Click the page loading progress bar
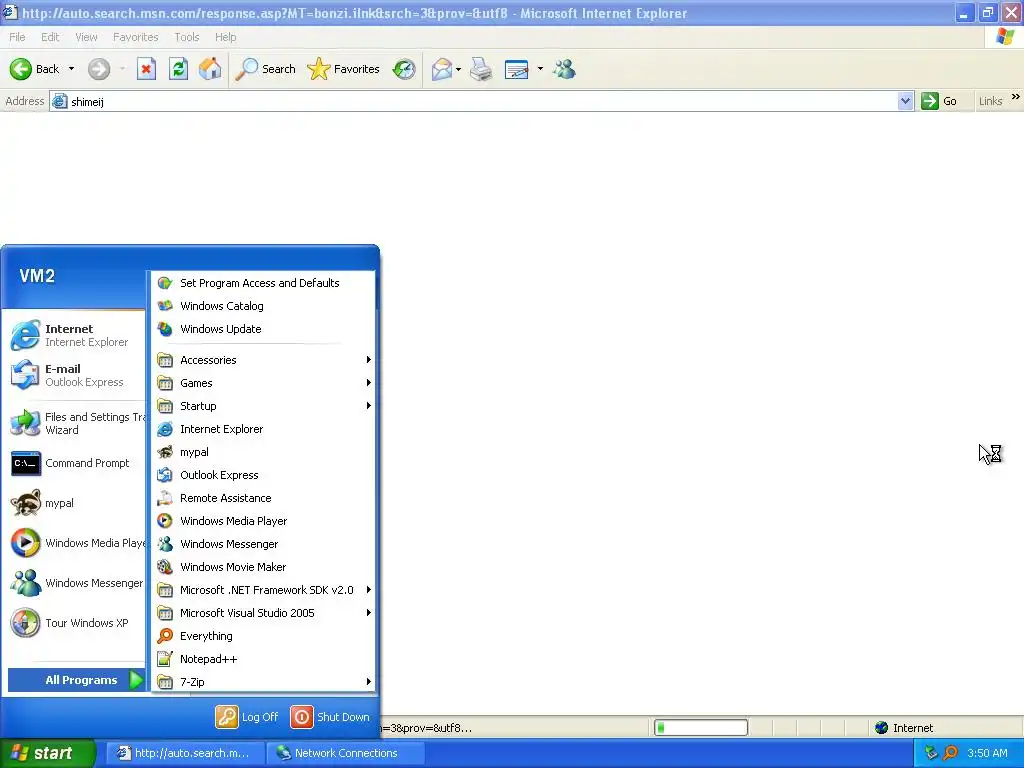The image size is (1024, 768). (x=701, y=728)
